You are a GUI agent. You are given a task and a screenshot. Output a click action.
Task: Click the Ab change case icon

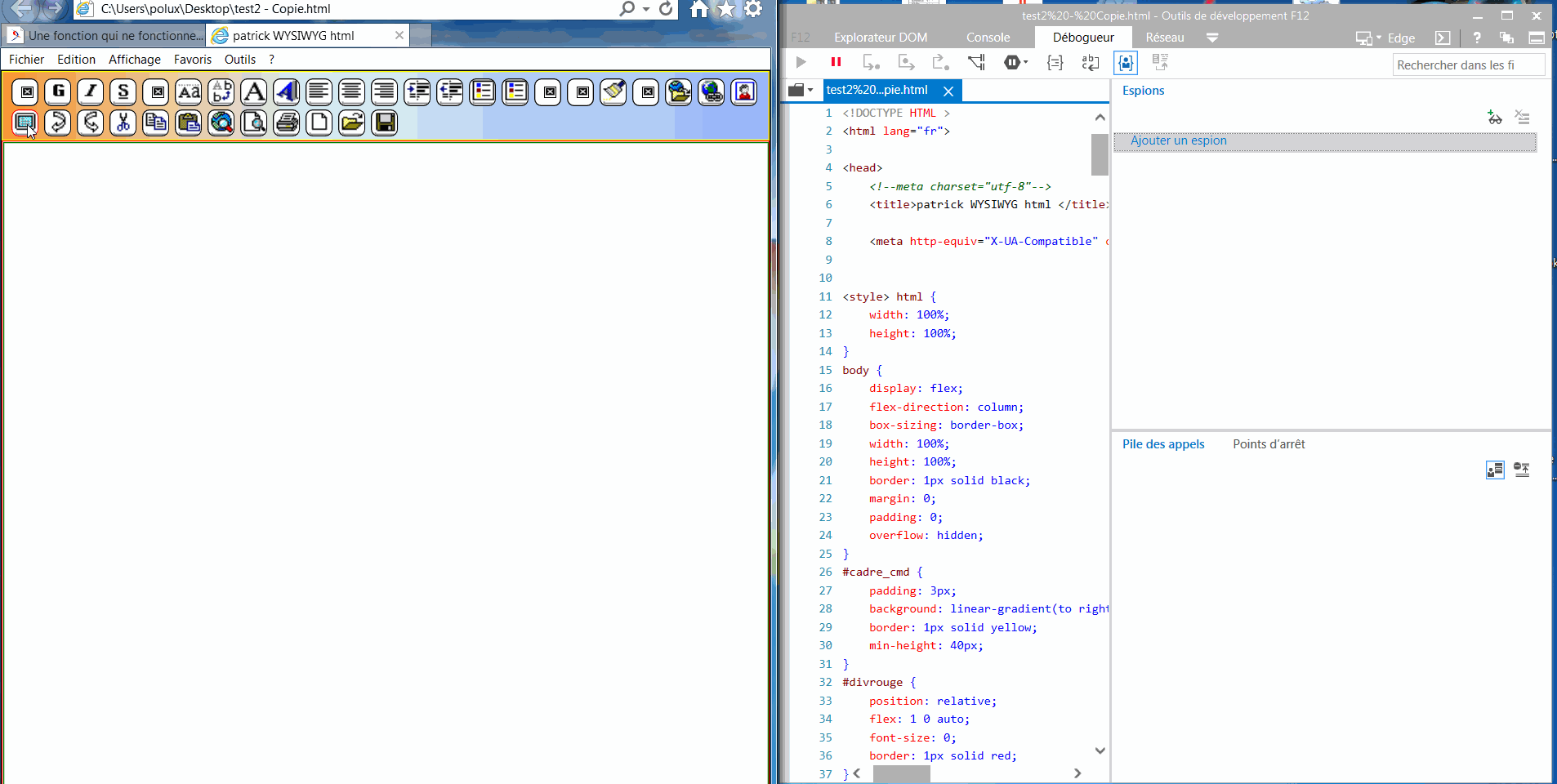point(221,91)
